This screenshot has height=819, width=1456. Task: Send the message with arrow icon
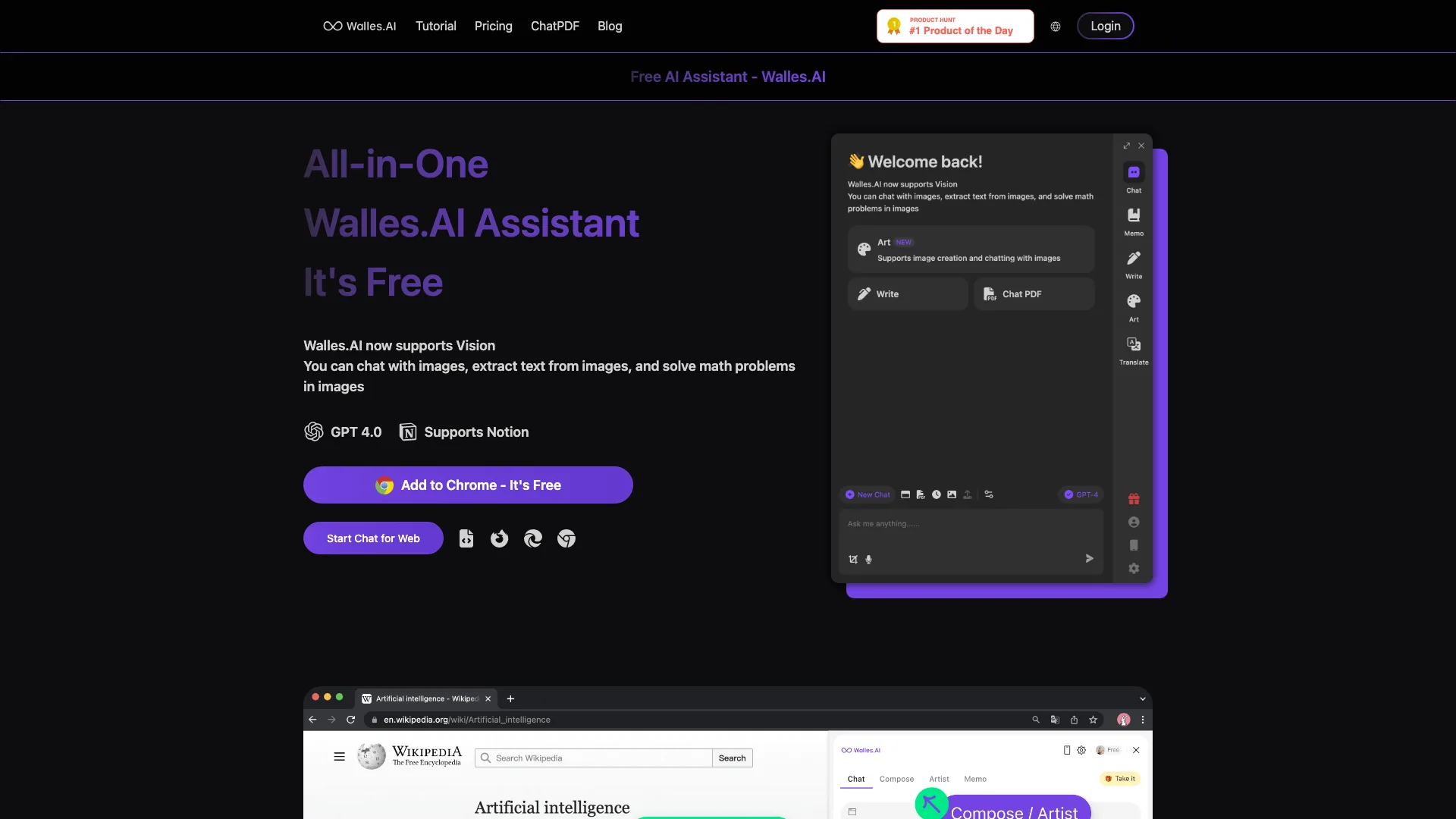[x=1090, y=558]
